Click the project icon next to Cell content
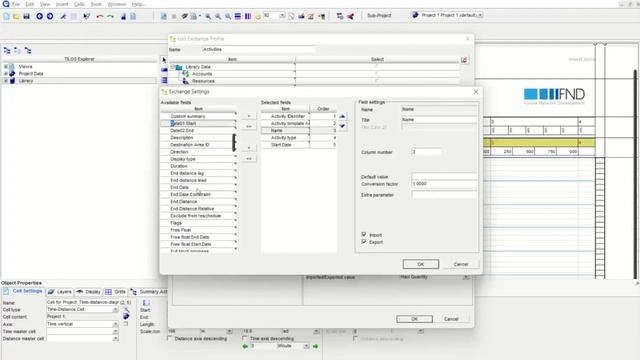Viewport: 640px width, 360px height. 126,316
